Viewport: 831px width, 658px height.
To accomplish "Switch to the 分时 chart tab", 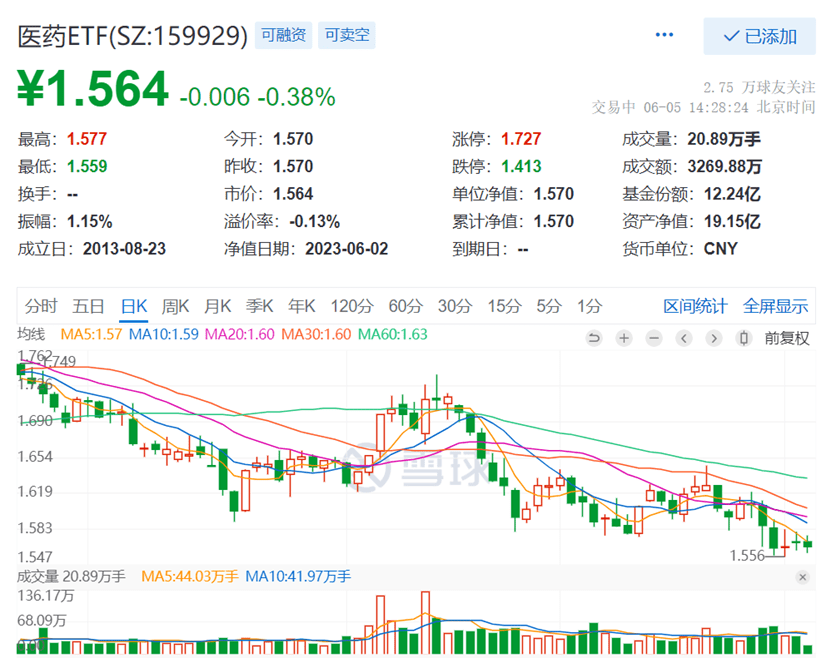I will pos(41,306).
